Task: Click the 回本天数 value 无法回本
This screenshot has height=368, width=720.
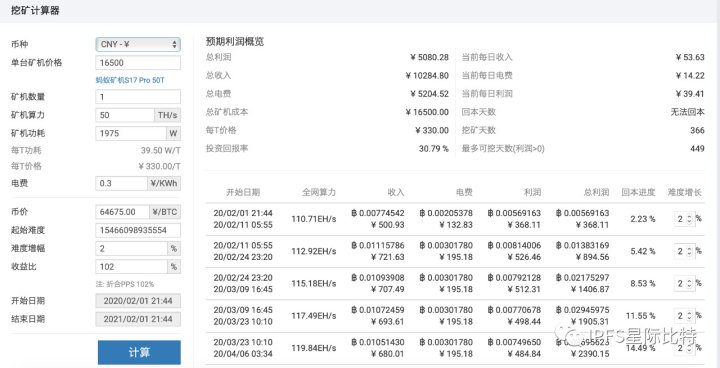Action: (x=687, y=112)
